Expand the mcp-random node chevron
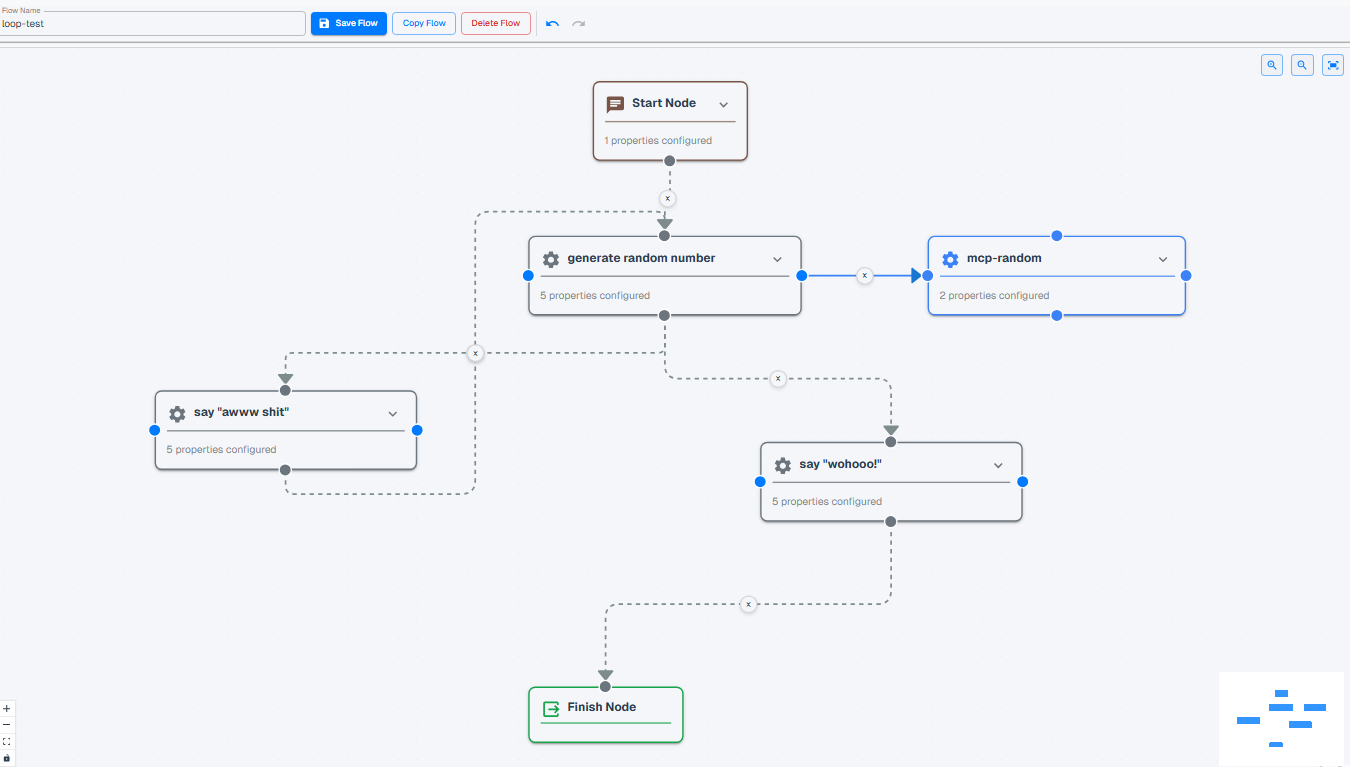Screen dimensions: 1350x767 click(1163, 259)
